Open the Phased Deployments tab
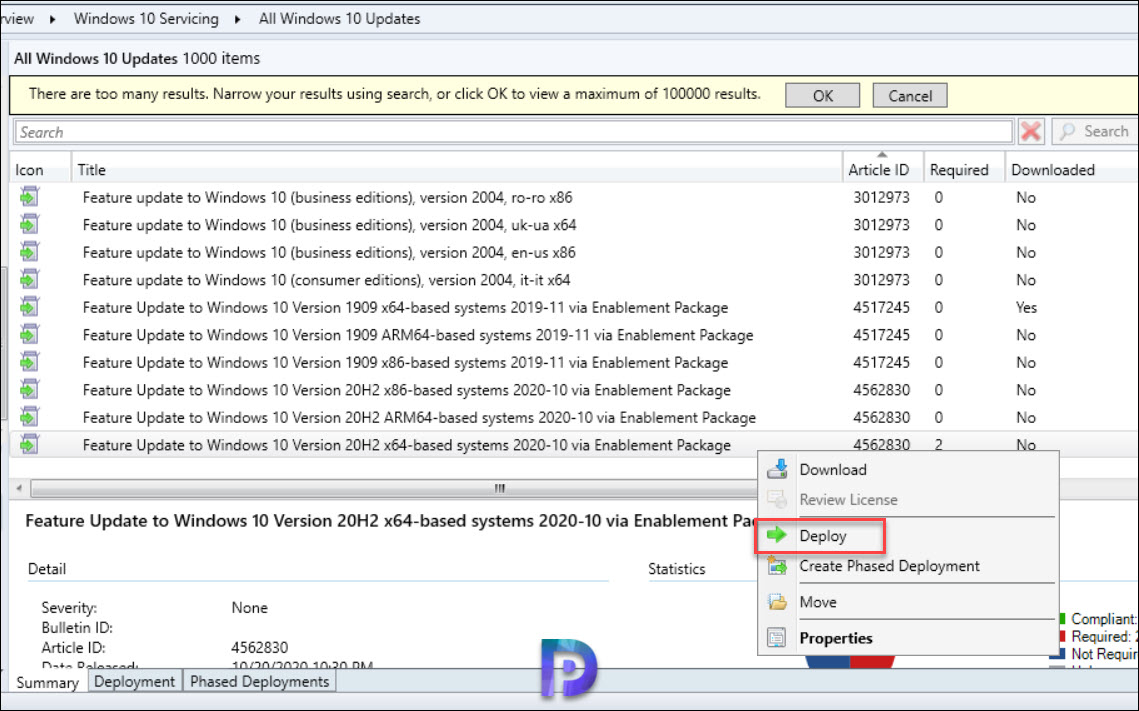This screenshot has width=1139, height=711. (x=259, y=681)
